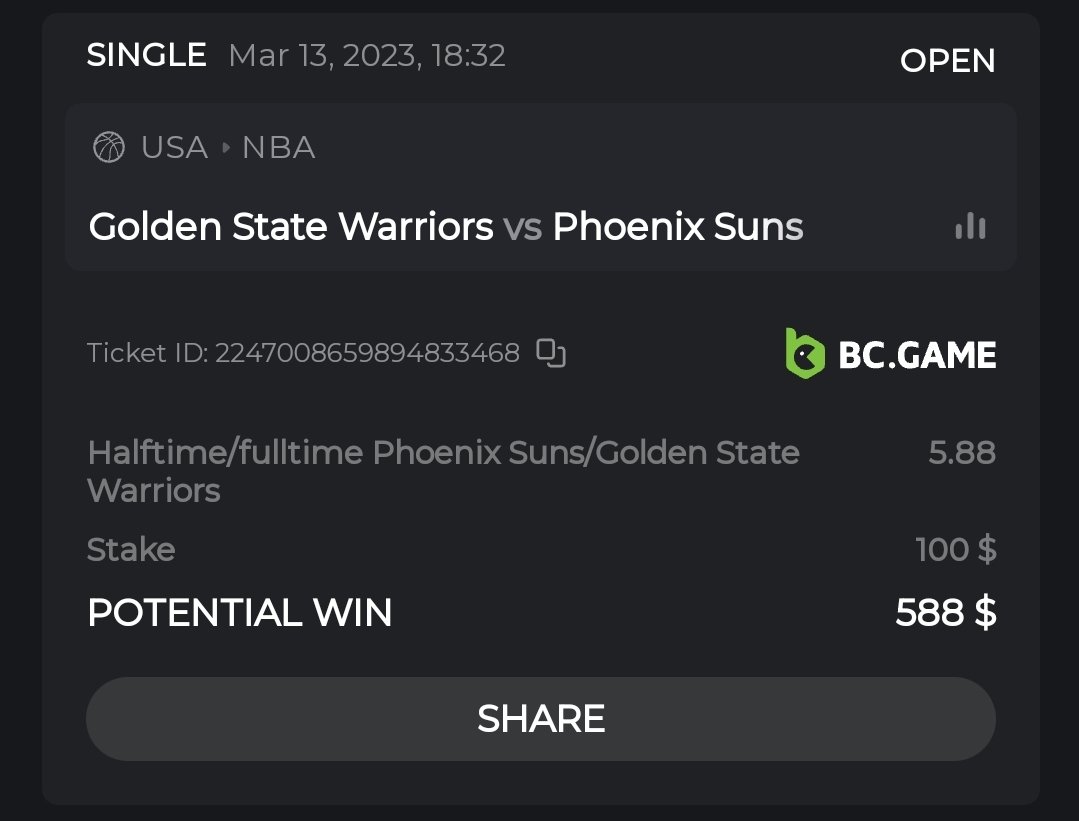The image size is (1079, 821).
Task: Click the green BC.GAME logo icon
Action: coord(805,354)
